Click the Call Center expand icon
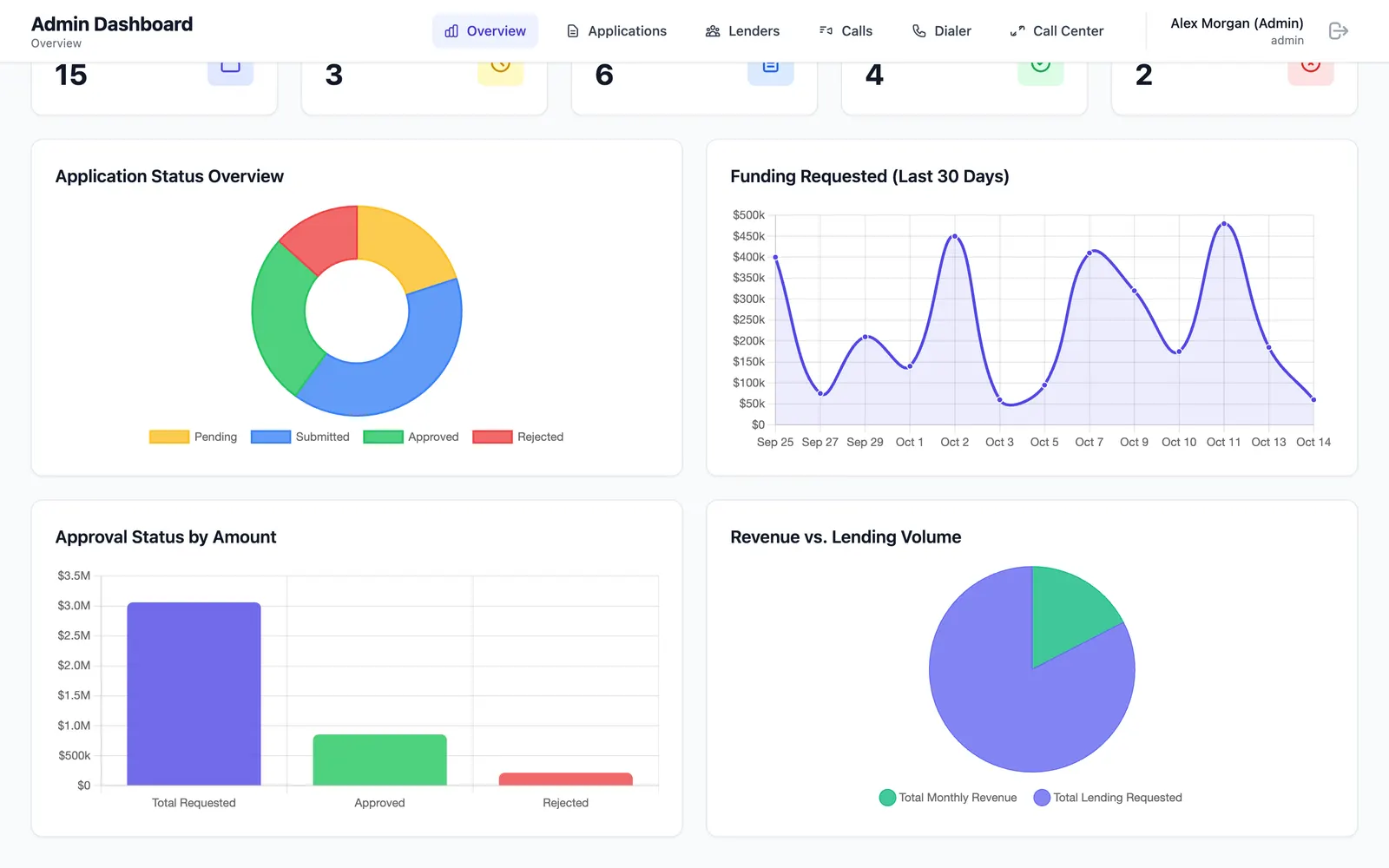Screen dimensions: 1389x868 point(1017,31)
